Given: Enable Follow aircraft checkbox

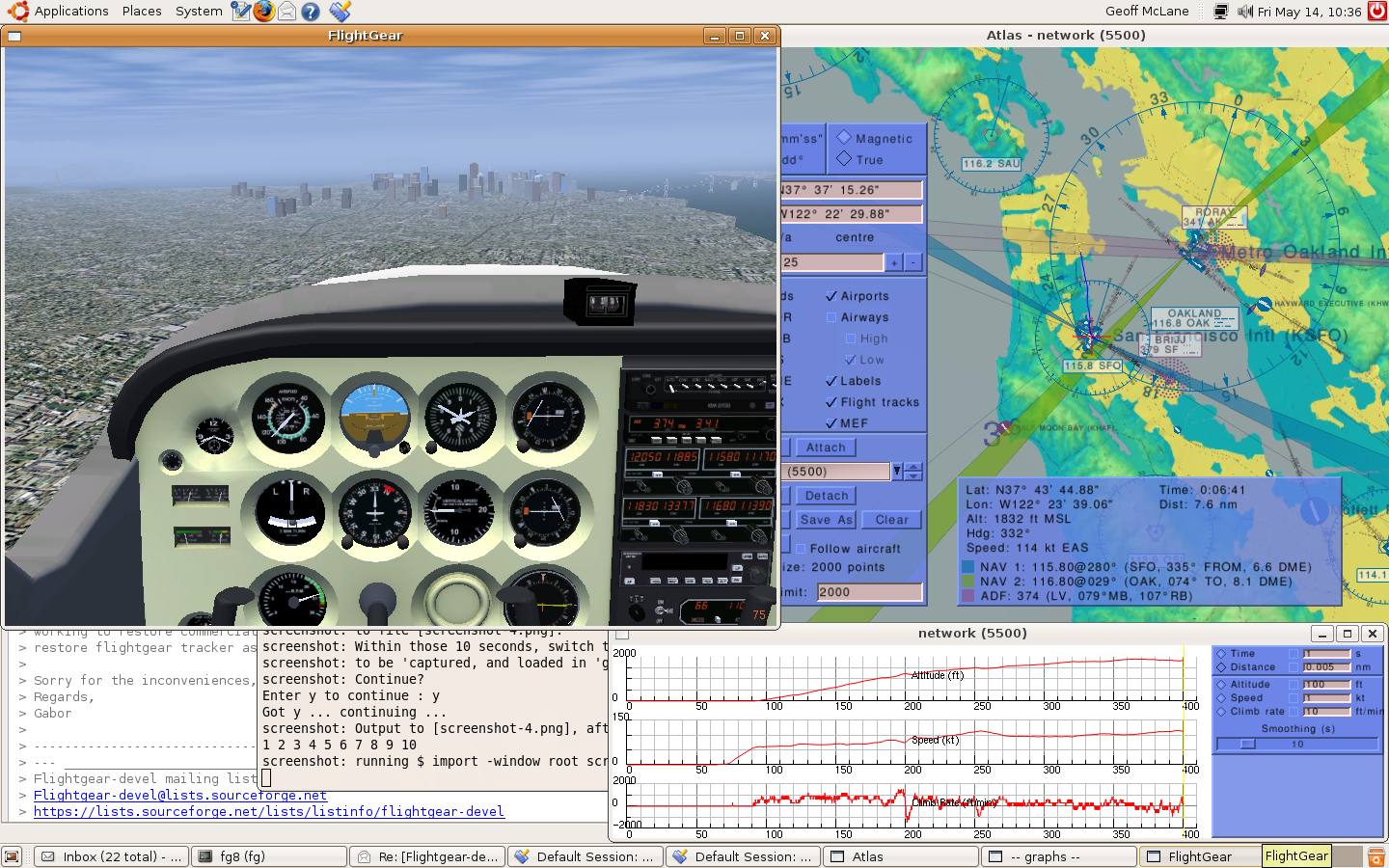Looking at the screenshot, I should pyautogui.click(x=801, y=549).
